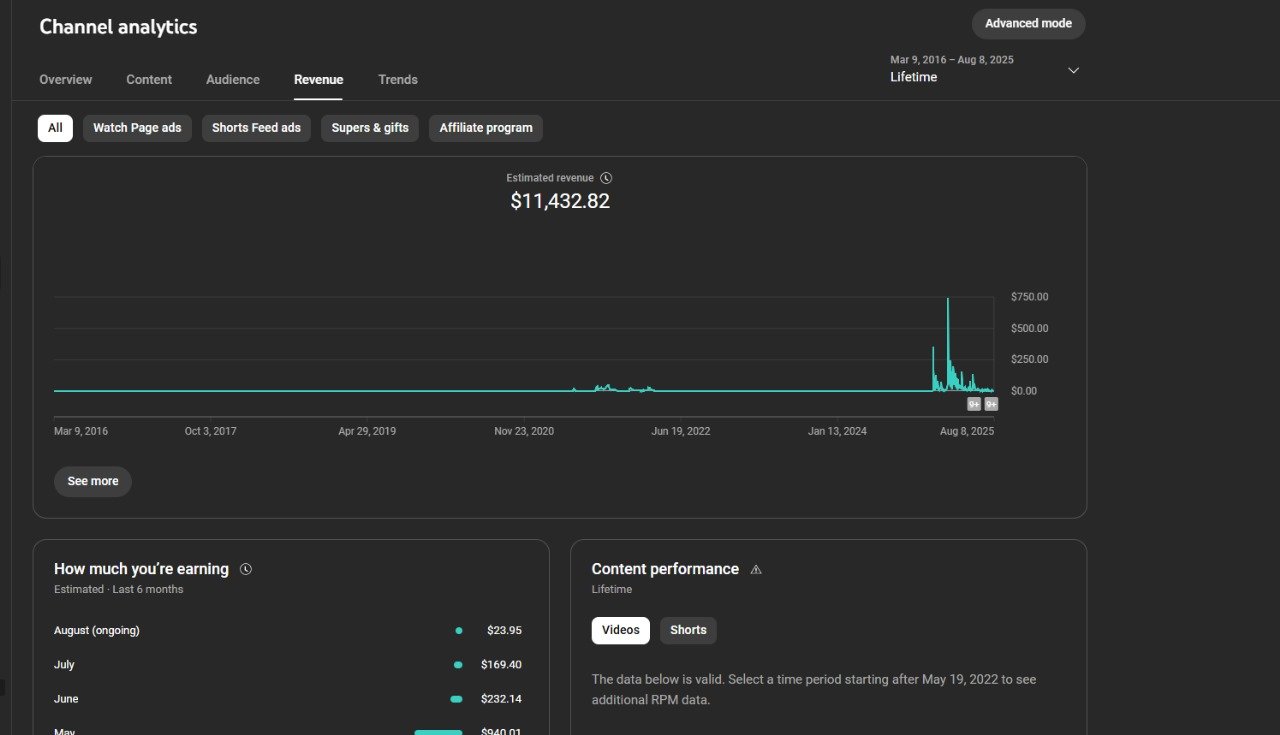Click the leftmost 9+ video marker under chart

(974, 404)
